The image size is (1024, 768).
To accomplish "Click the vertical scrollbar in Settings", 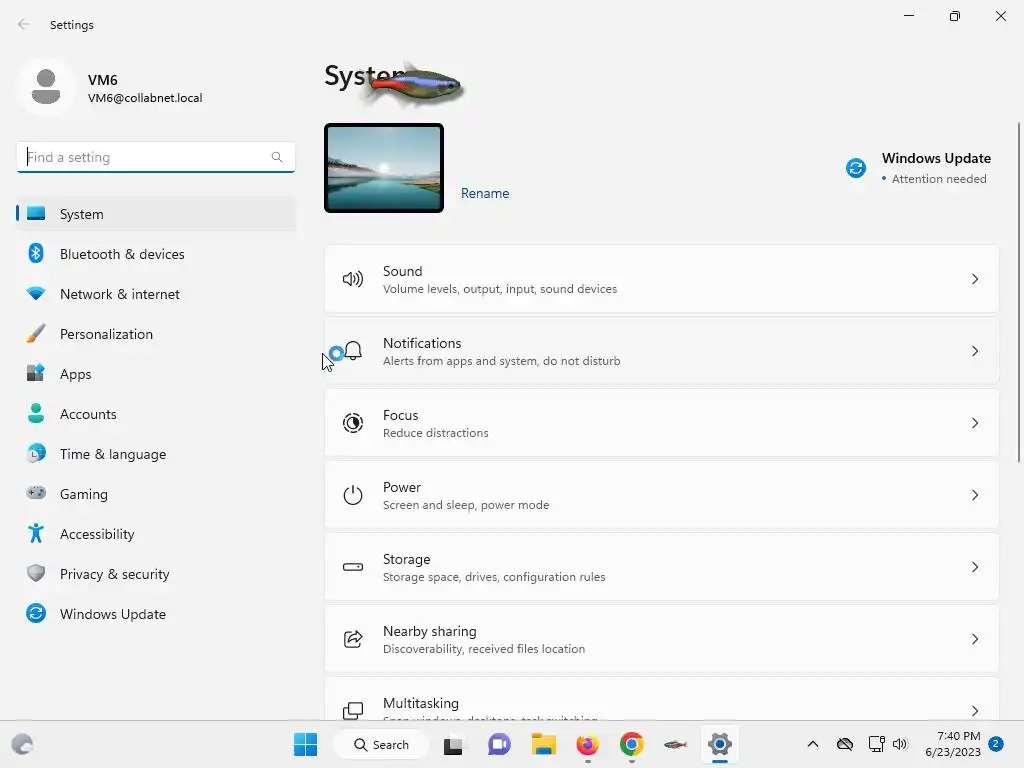I will pyautogui.click(x=1019, y=293).
